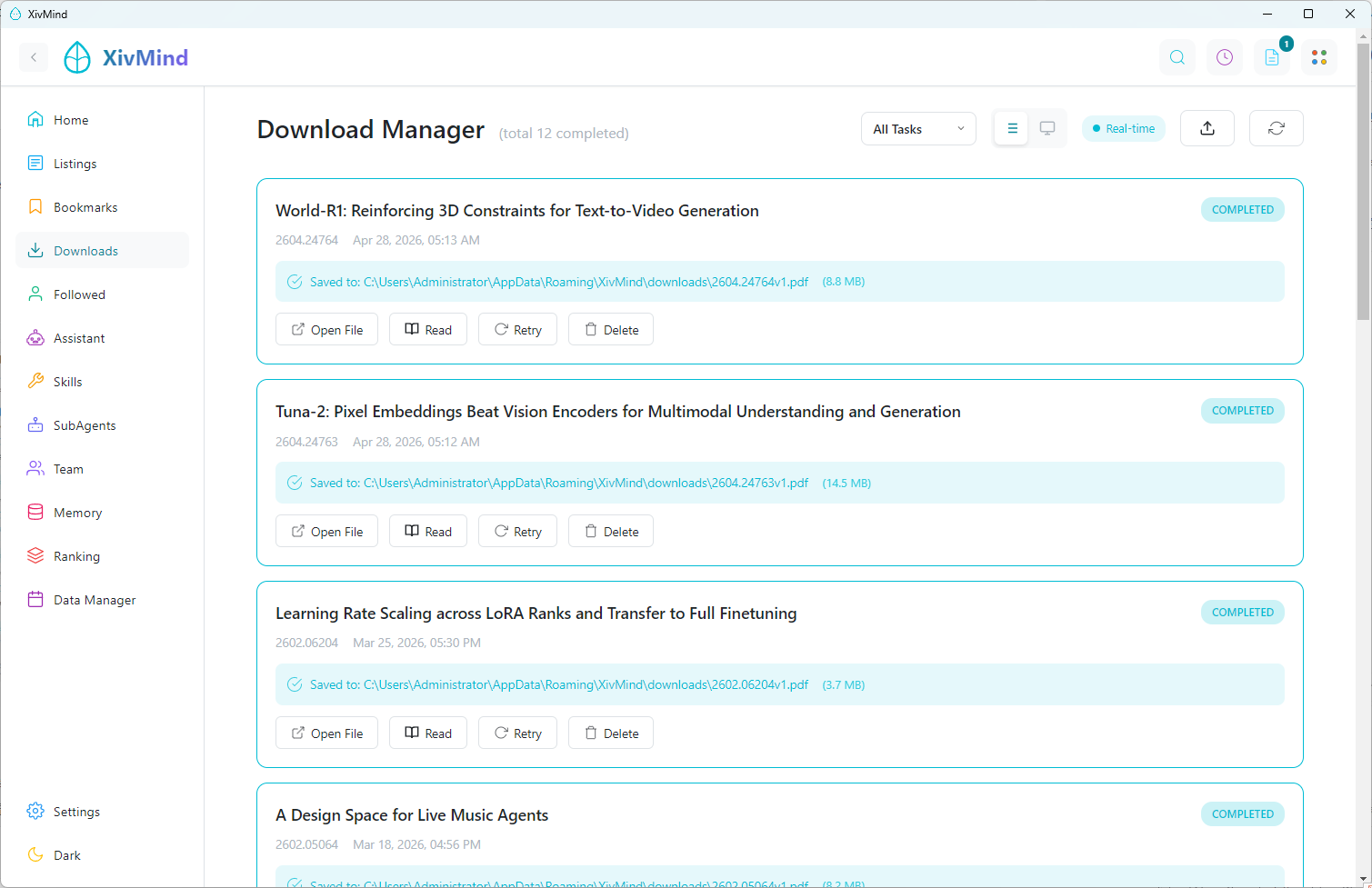Delete the World-R1 download
Screen dimensions: 1372x888
coord(611,330)
